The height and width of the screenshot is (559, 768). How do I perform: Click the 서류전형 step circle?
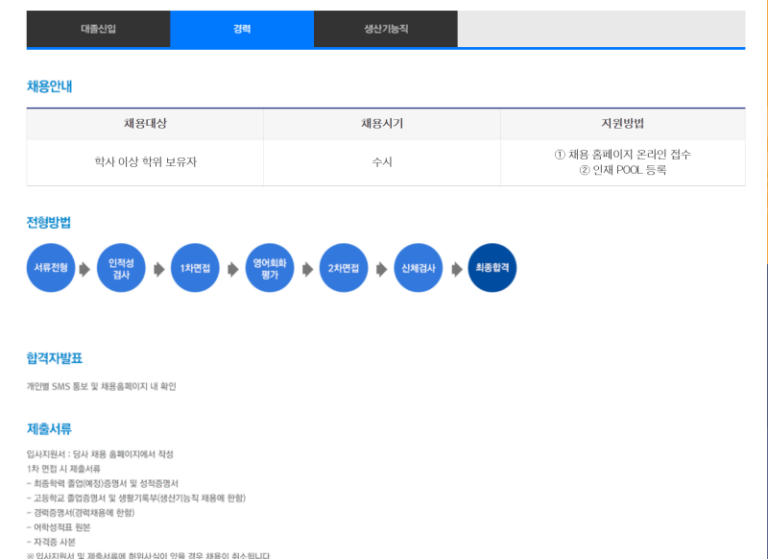[x=51, y=268]
